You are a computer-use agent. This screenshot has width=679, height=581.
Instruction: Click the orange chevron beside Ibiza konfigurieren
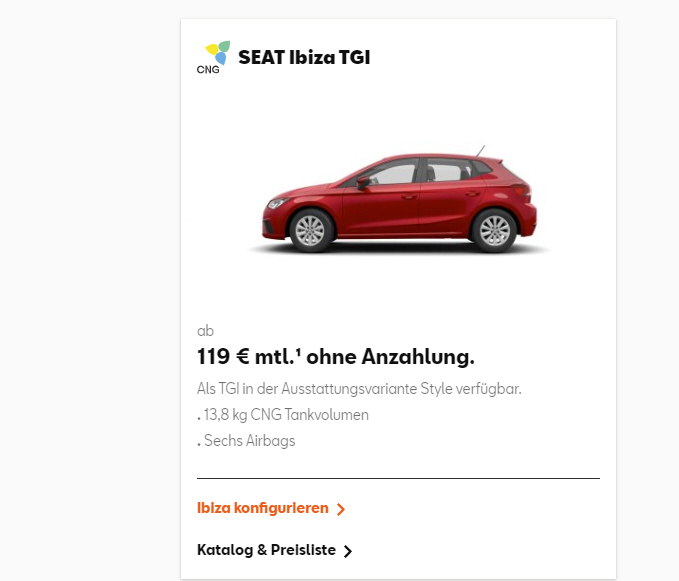coord(341,509)
